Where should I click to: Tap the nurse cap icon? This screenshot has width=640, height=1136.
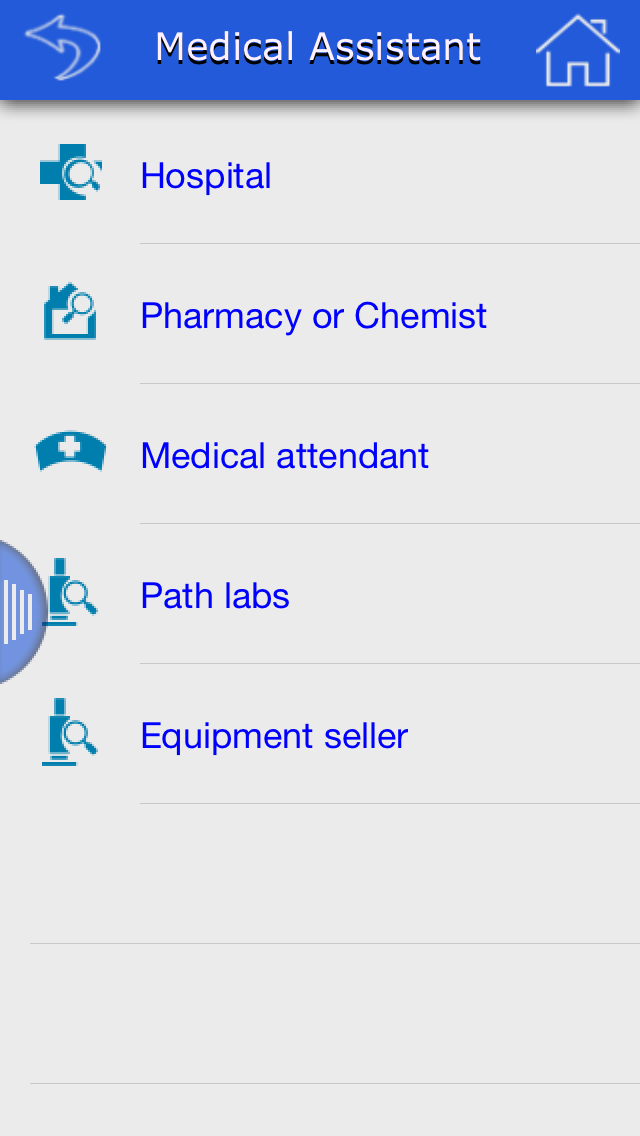tap(70, 451)
